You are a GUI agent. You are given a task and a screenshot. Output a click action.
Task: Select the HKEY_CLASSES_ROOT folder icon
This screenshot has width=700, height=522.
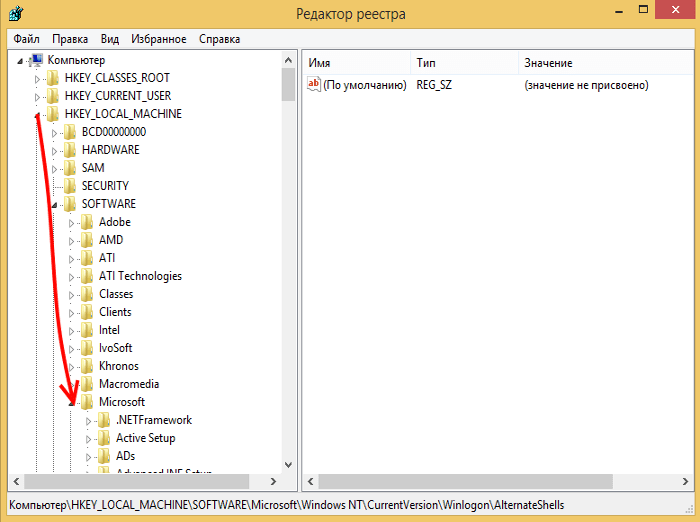(53, 78)
